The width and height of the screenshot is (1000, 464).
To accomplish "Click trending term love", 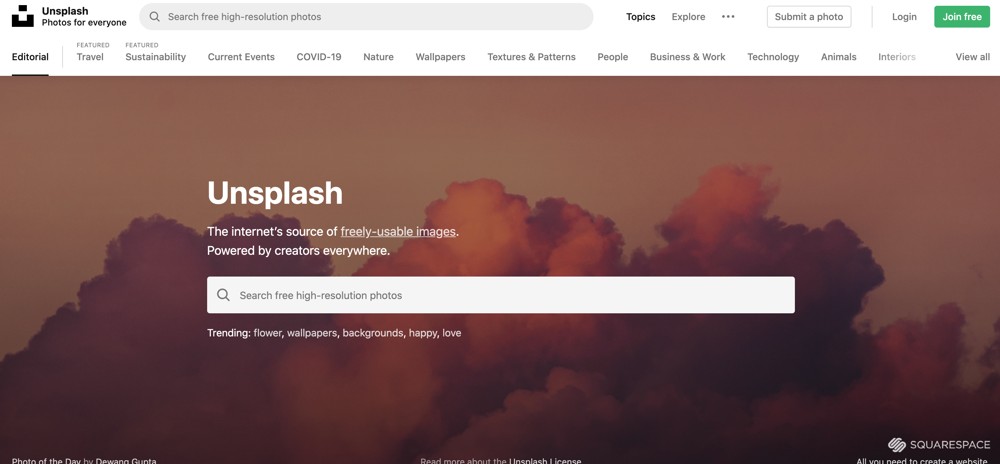I will 452,333.
